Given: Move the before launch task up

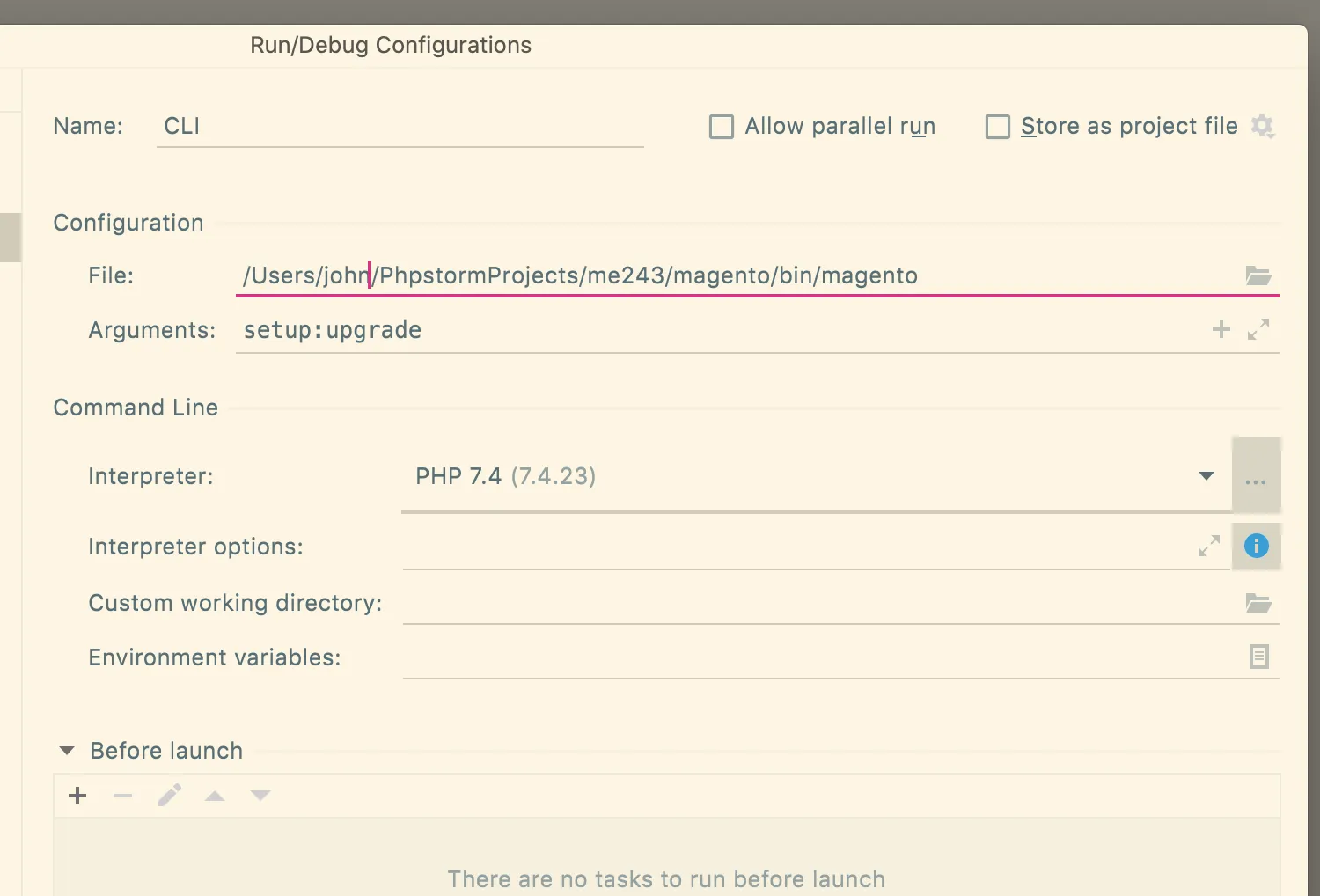Looking at the screenshot, I should click(215, 797).
